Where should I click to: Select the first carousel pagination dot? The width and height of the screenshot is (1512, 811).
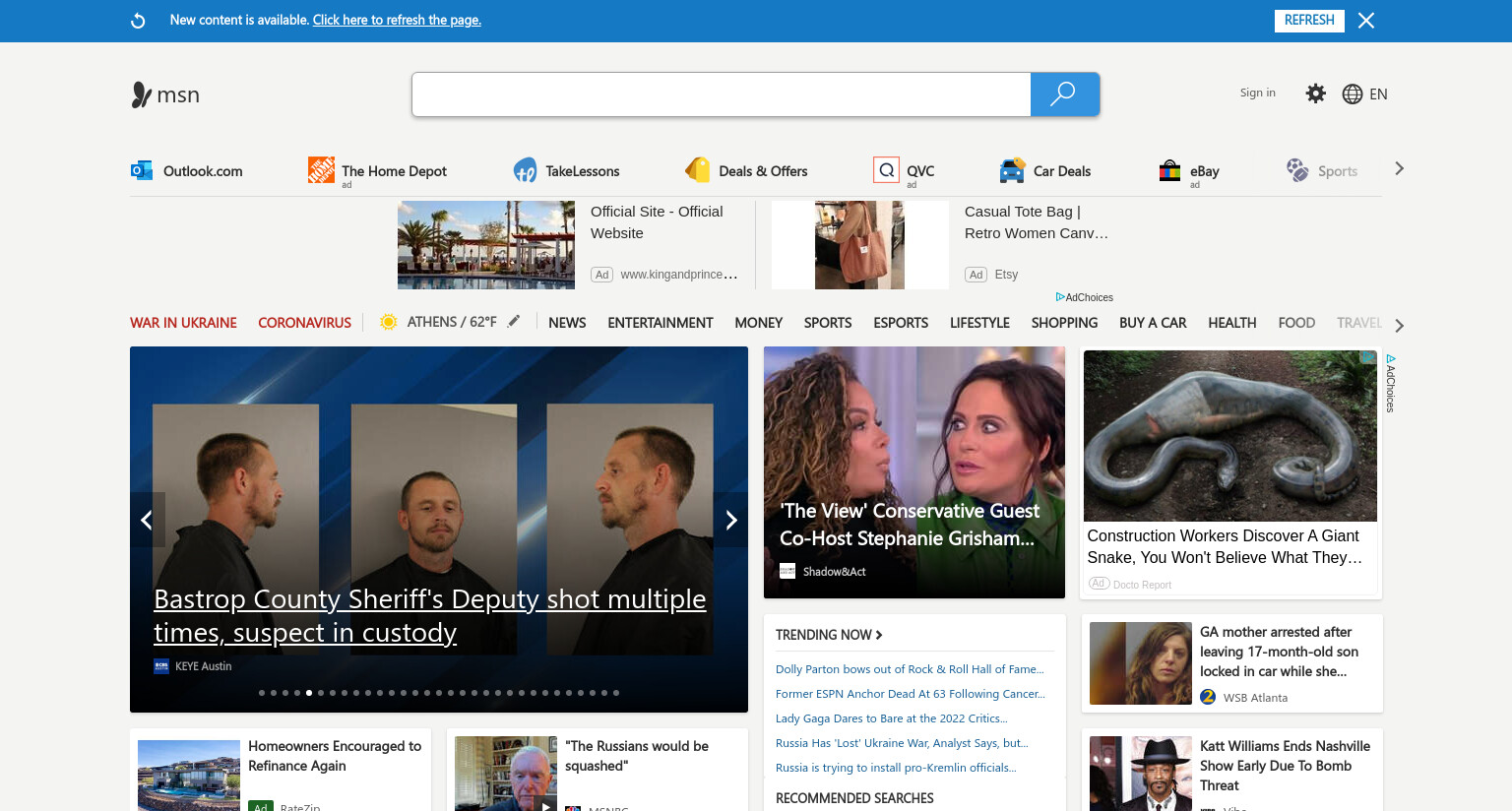(262, 693)
